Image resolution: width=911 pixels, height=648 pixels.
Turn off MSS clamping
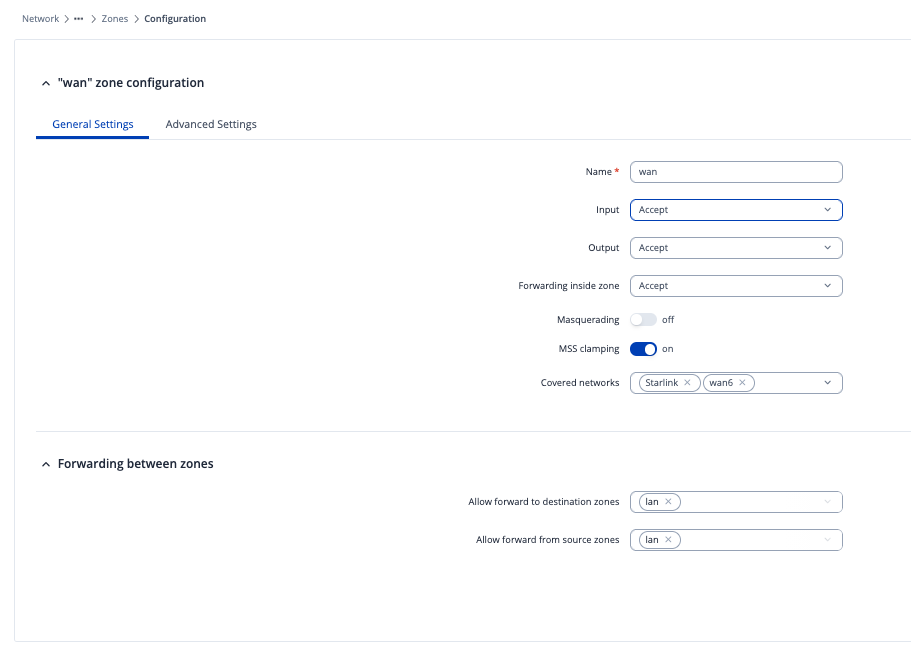(643, 349)
